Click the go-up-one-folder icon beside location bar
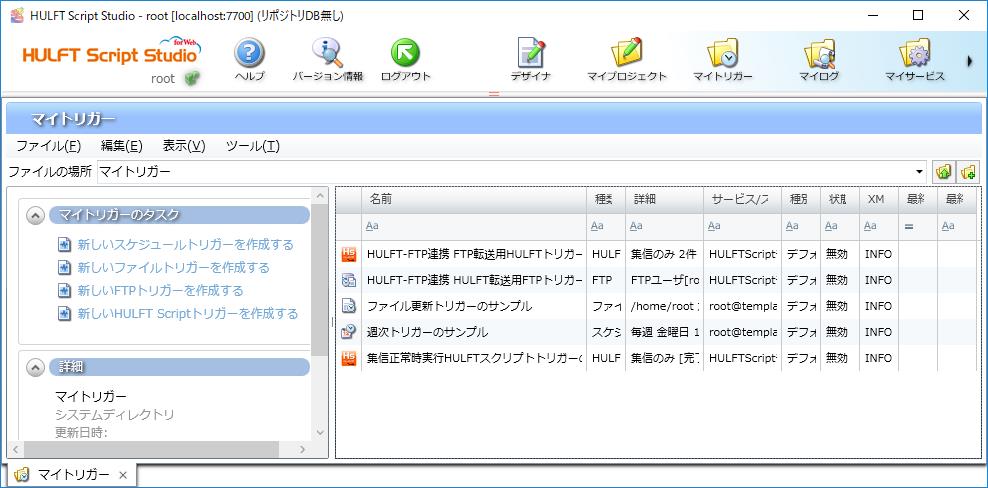988x488 pixels. pos(944,172)
